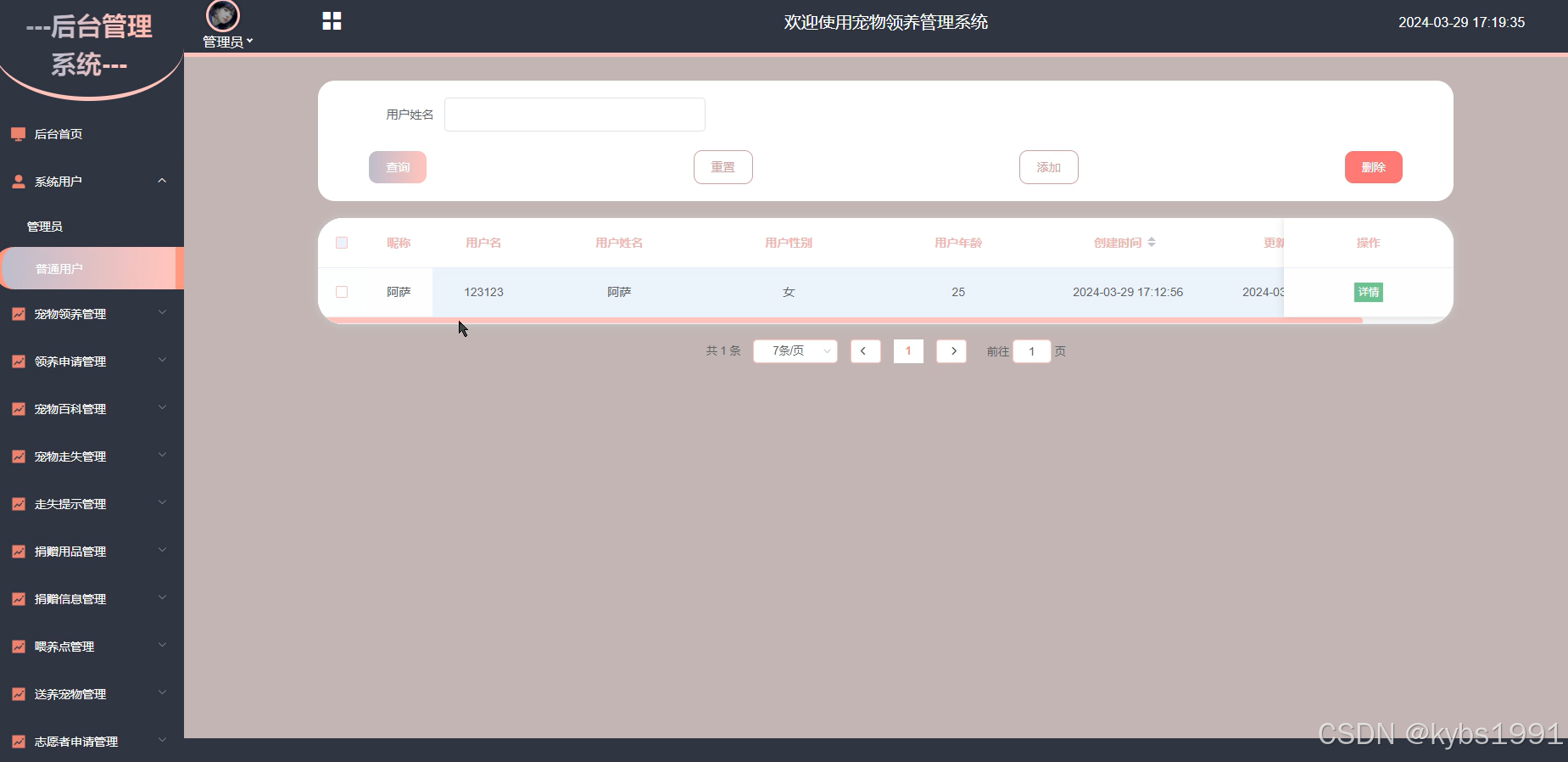Click the red 删除 delete button
Screen dimensions: 1568x762
point(1374,167)
